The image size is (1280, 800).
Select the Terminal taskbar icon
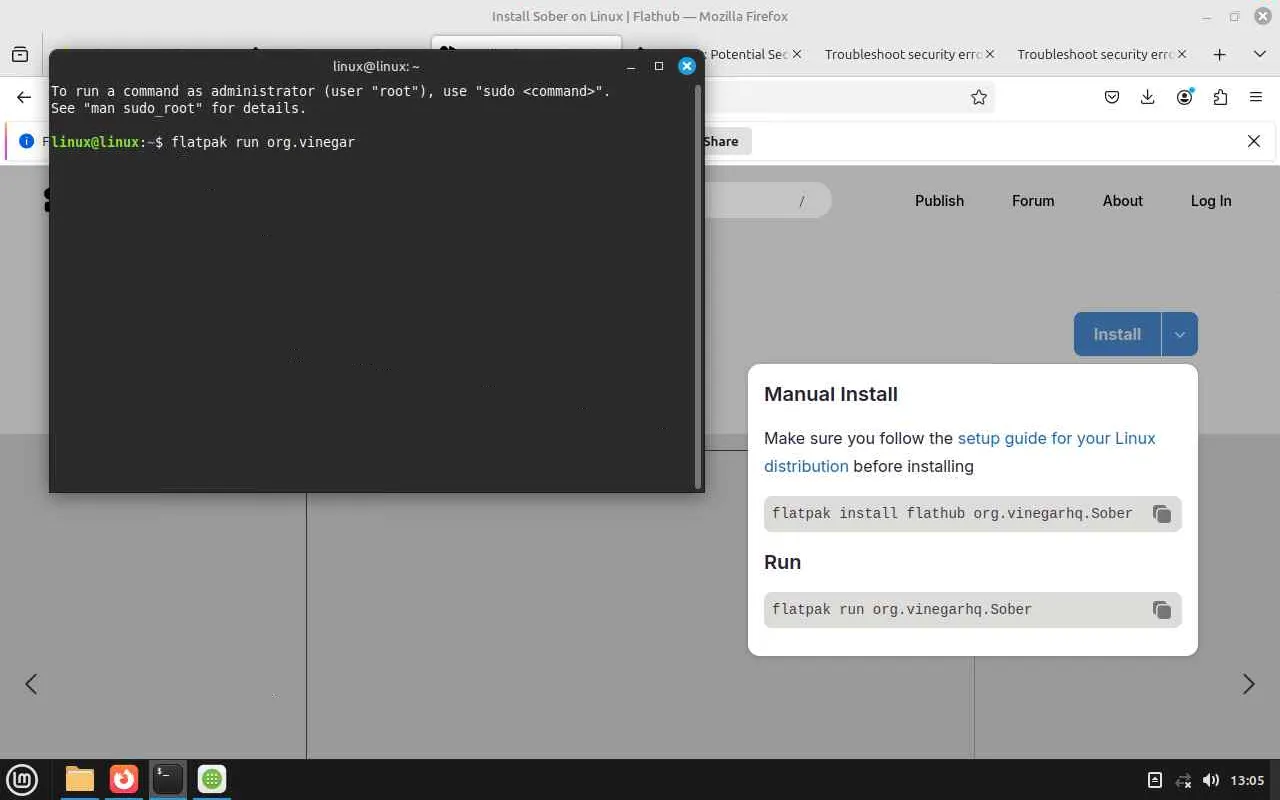tap(168, 779)
